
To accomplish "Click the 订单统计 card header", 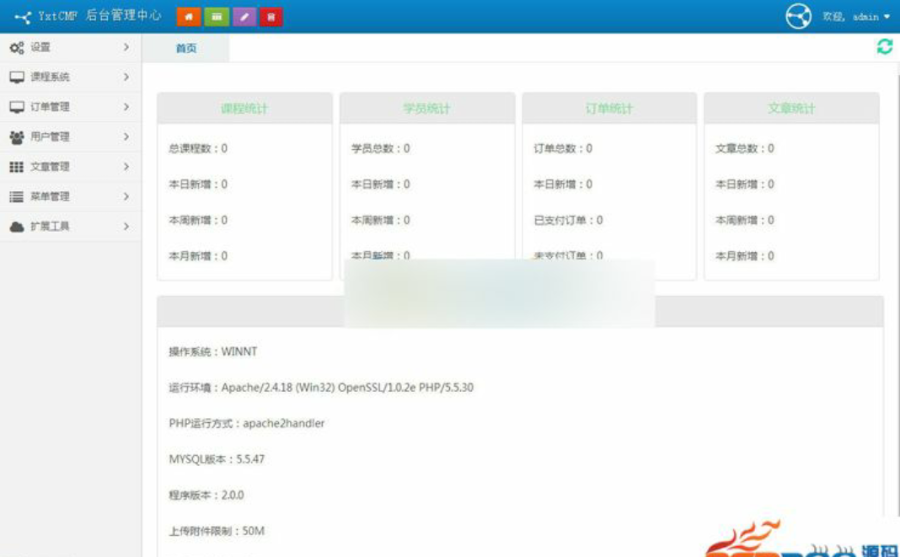I will point(609,108).
